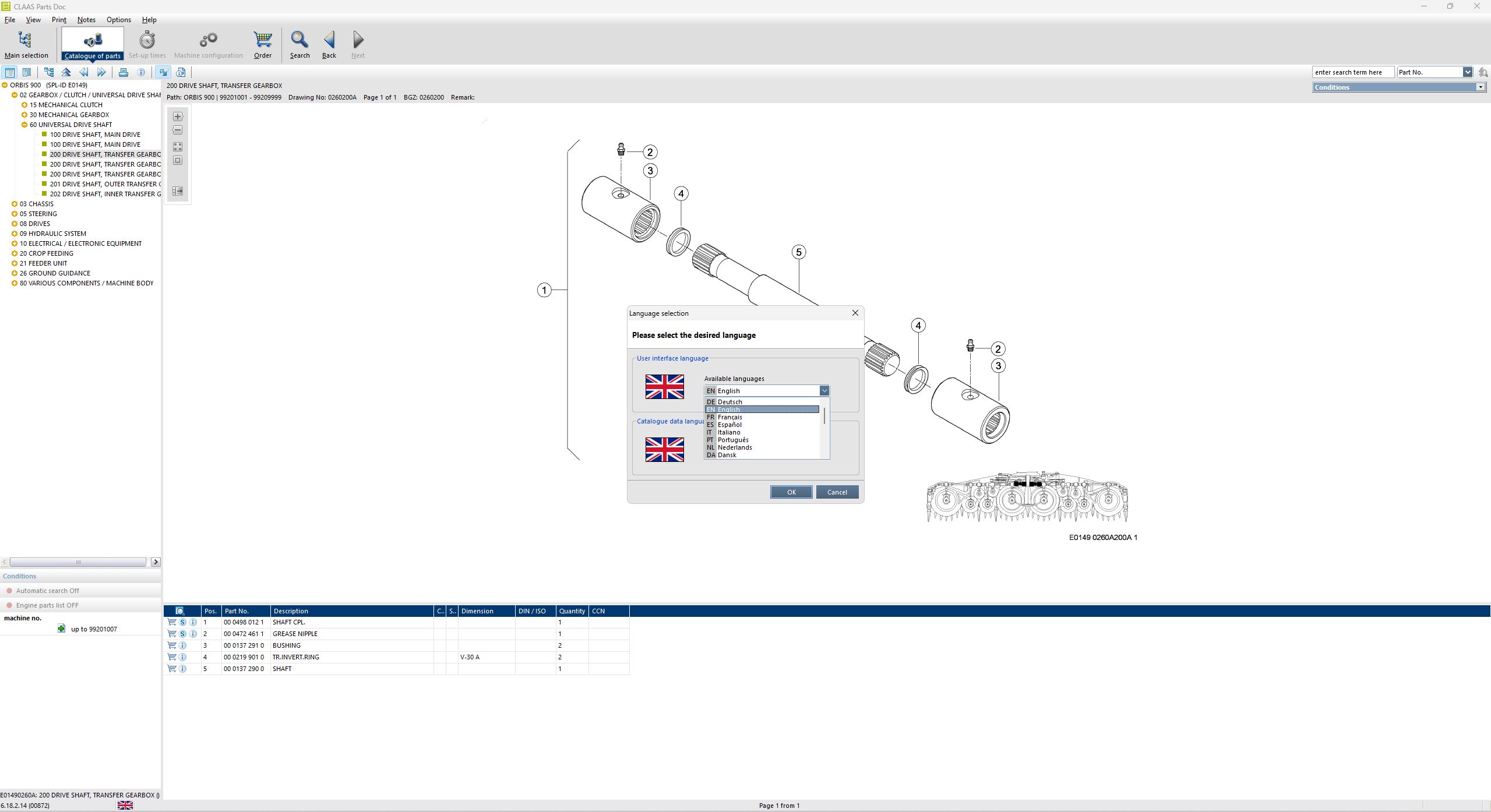Open the Search tool in the top toolbar
Screen dimensions: 1491x812
click(299, 44)
